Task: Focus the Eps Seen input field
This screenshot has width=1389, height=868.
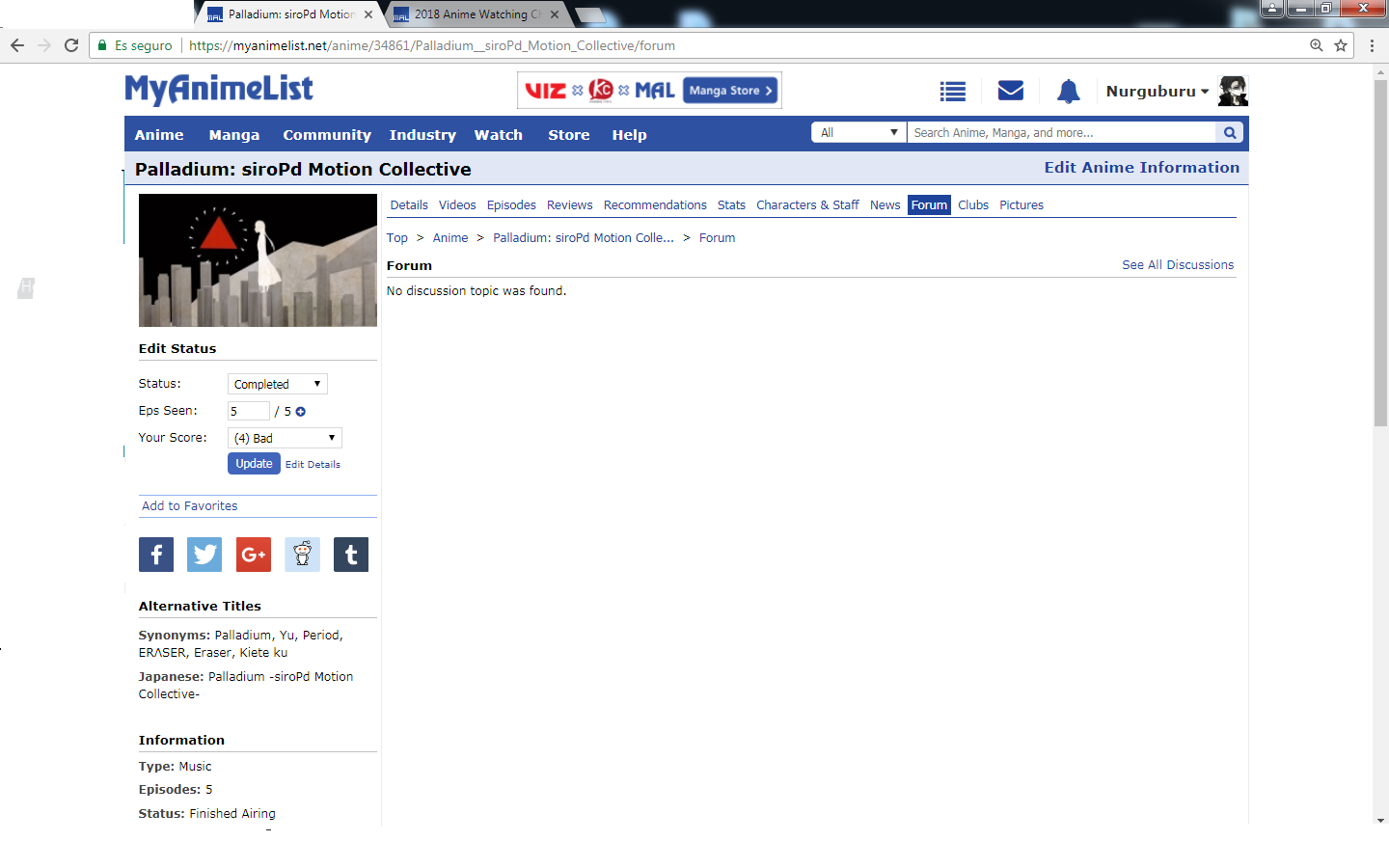Action: [249, 411]
